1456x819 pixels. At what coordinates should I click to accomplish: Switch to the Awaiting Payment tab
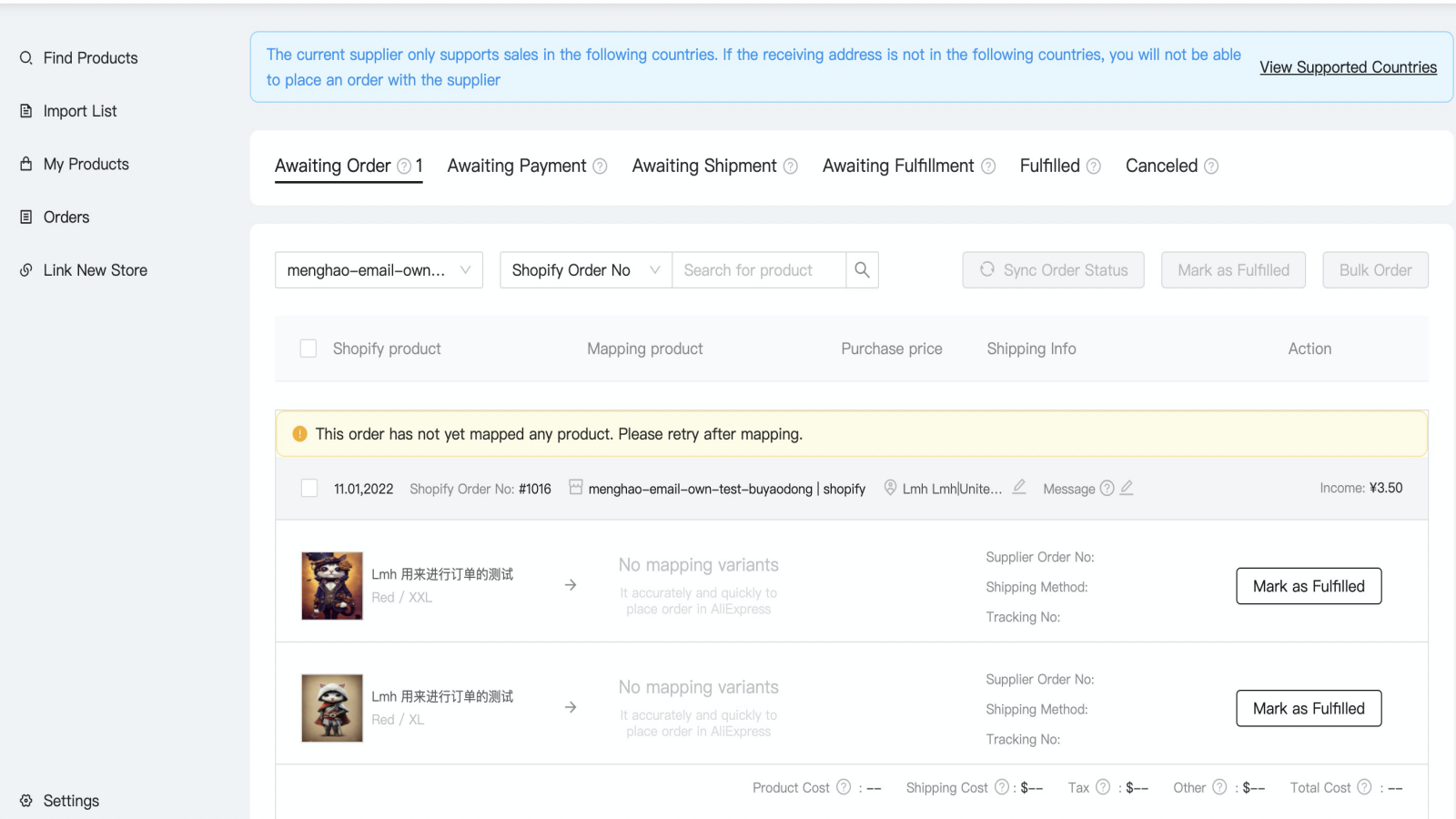point(516,166)
